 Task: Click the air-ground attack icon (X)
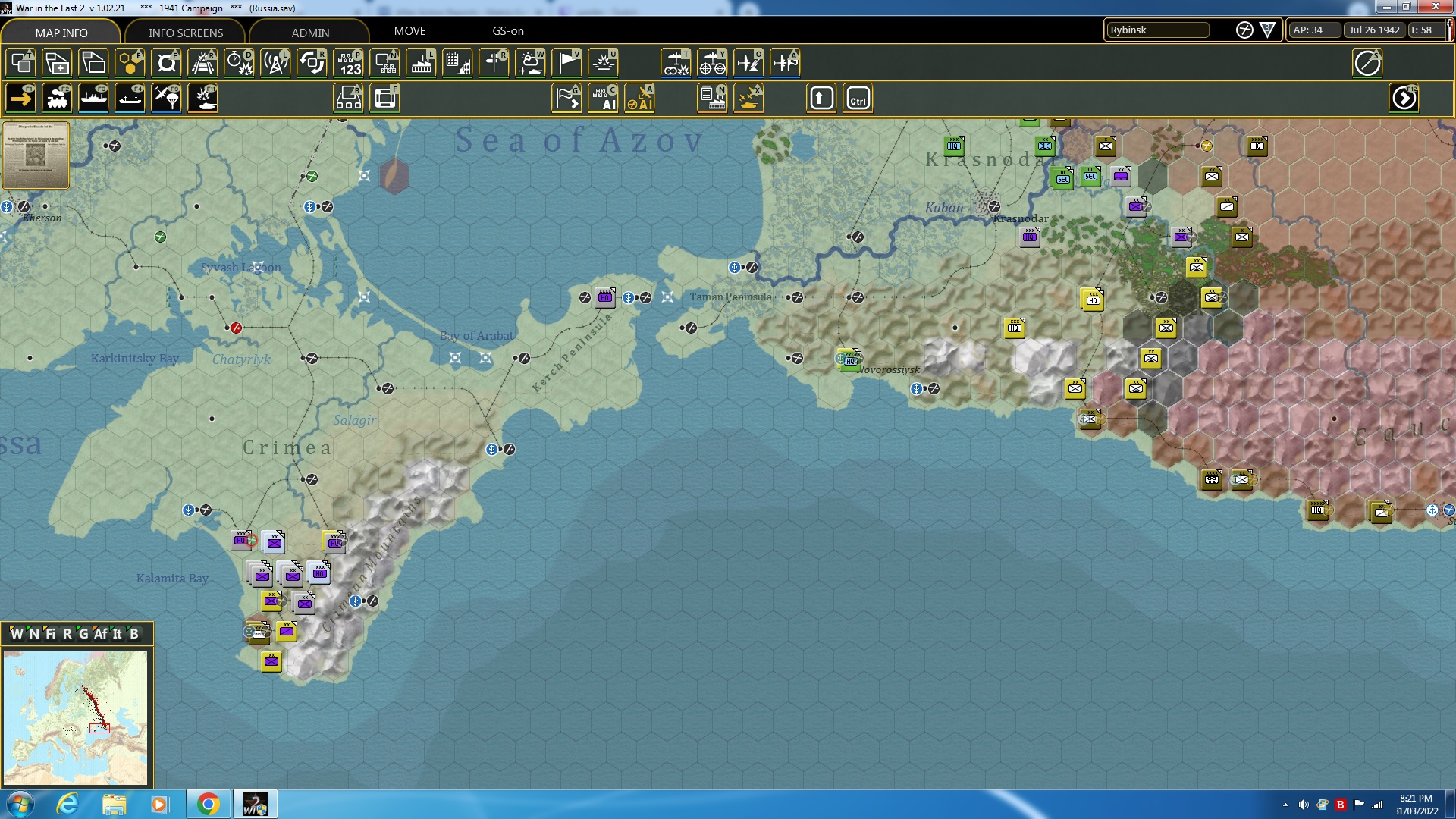pyautogui.click(x=748, y=99)
